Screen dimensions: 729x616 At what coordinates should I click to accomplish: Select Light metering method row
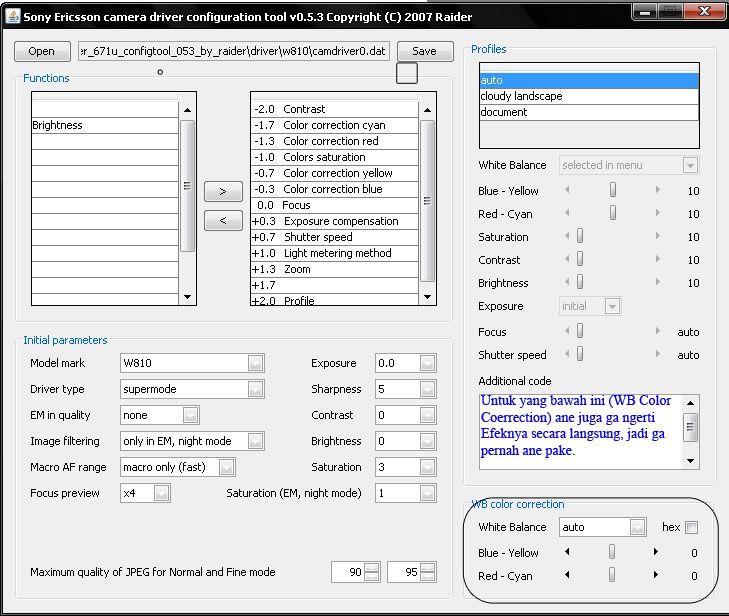(334, 253)
